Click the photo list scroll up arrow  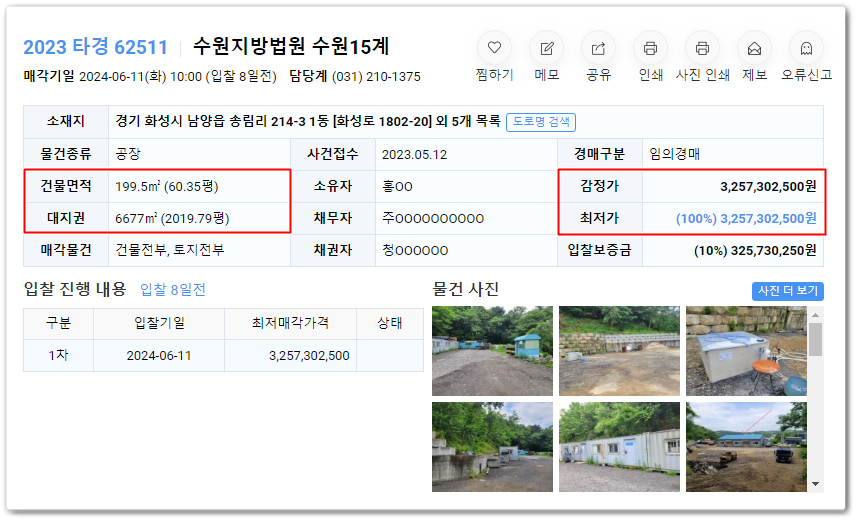[x=815, y=315]
